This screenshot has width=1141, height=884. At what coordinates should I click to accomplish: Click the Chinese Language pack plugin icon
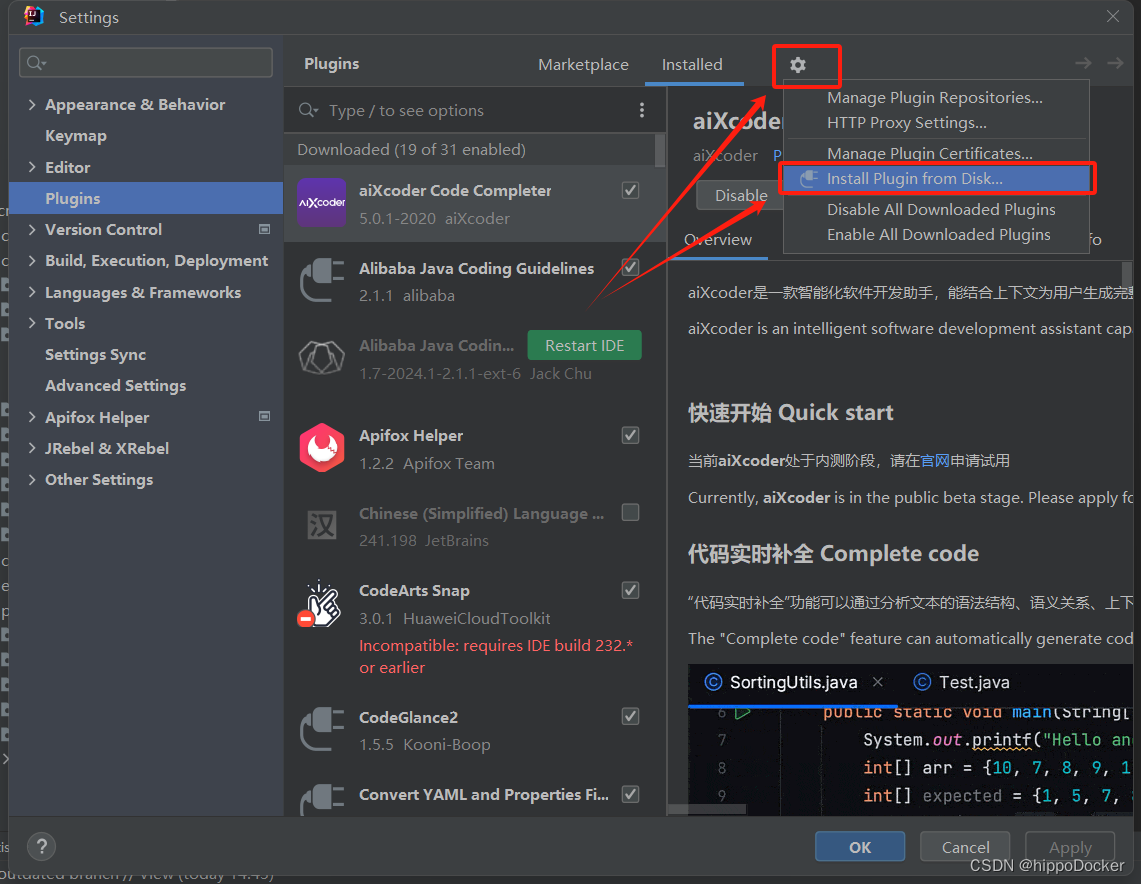[322, 525]
